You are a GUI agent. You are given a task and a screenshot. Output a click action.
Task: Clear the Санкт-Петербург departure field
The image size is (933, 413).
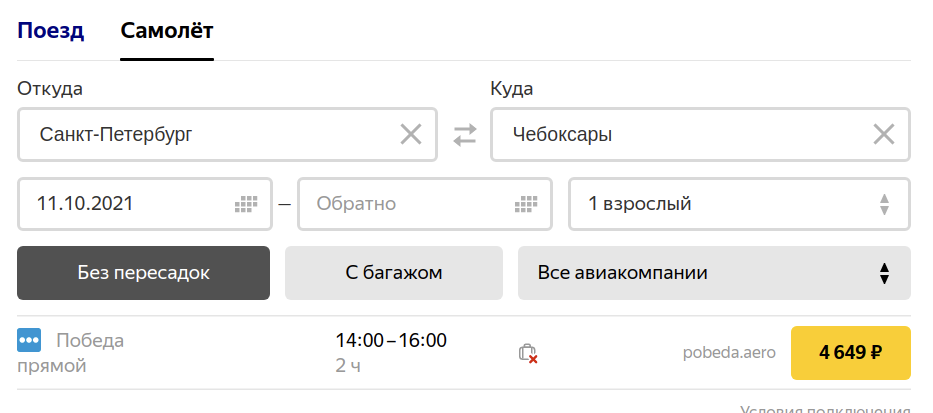[411, 134]
